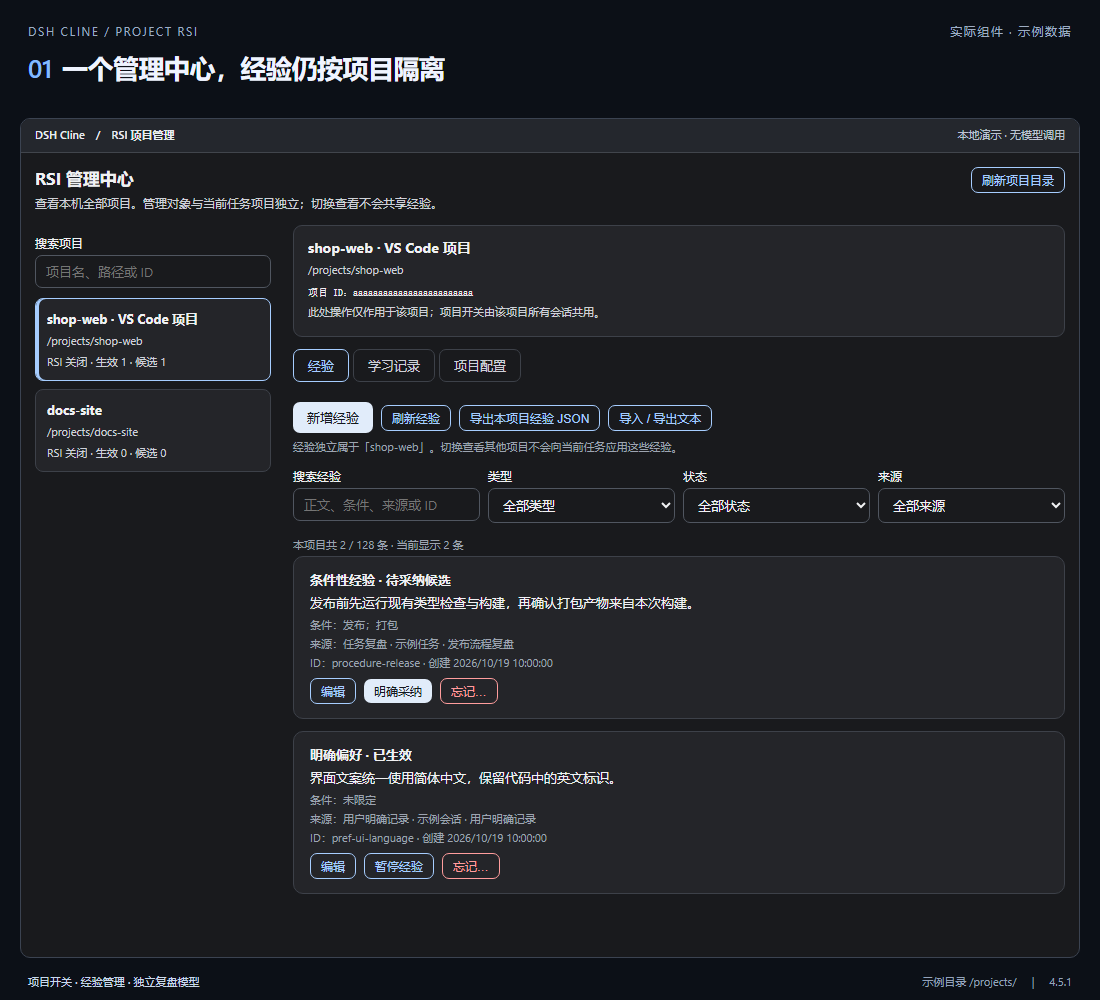This screenshot has width=1100, height=1000.
Task: Click the 项目 ID value text
Action: pos(412,293)
